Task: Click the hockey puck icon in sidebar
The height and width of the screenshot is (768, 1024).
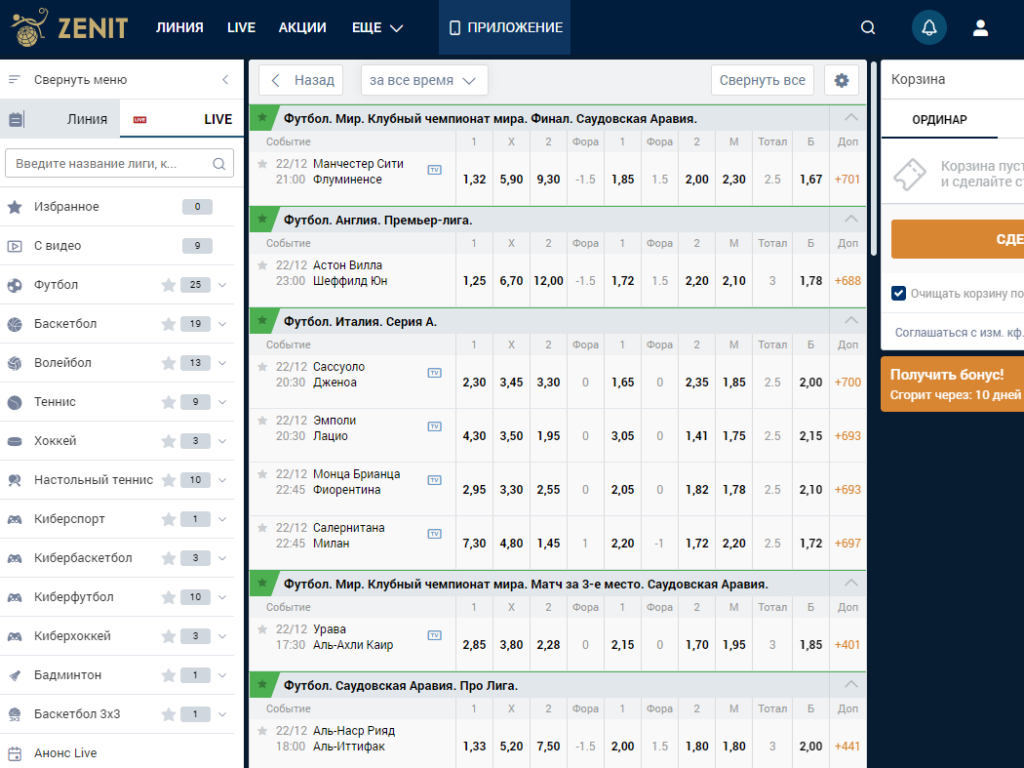Action: pos(14,441)
